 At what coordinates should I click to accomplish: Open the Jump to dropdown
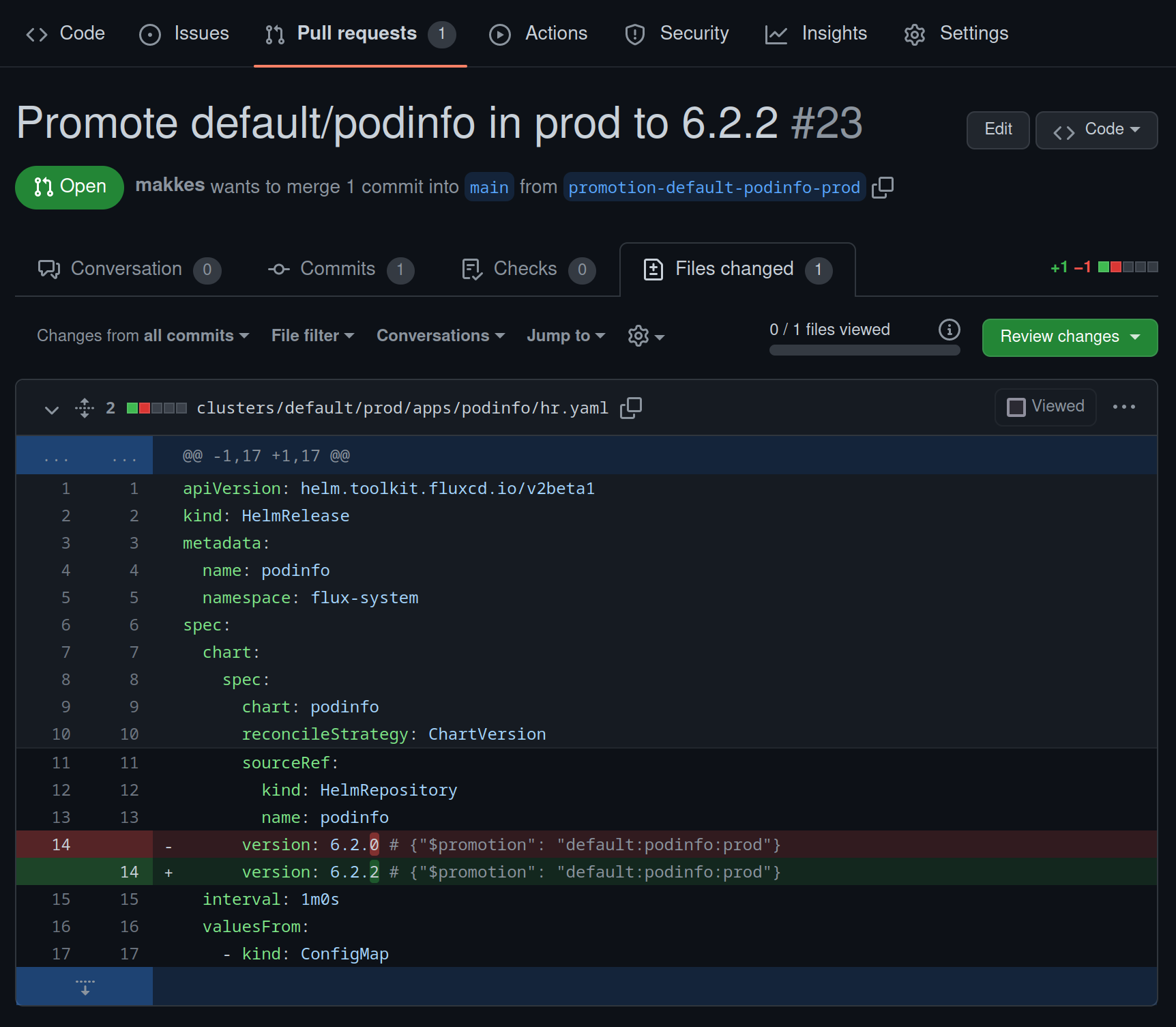565,336
